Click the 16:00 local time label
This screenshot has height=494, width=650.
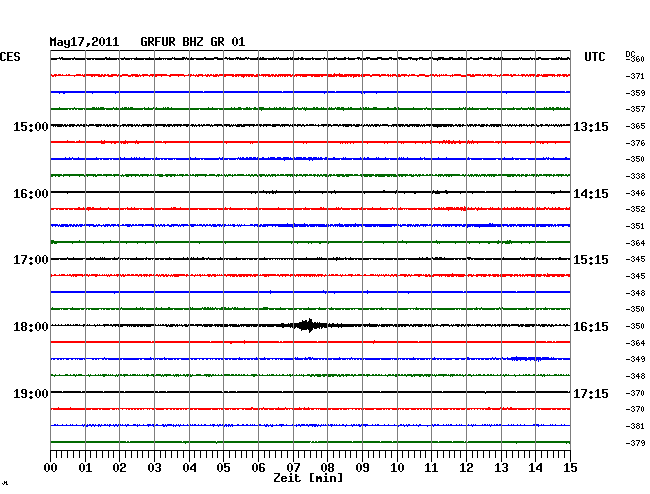coord(31,194)
